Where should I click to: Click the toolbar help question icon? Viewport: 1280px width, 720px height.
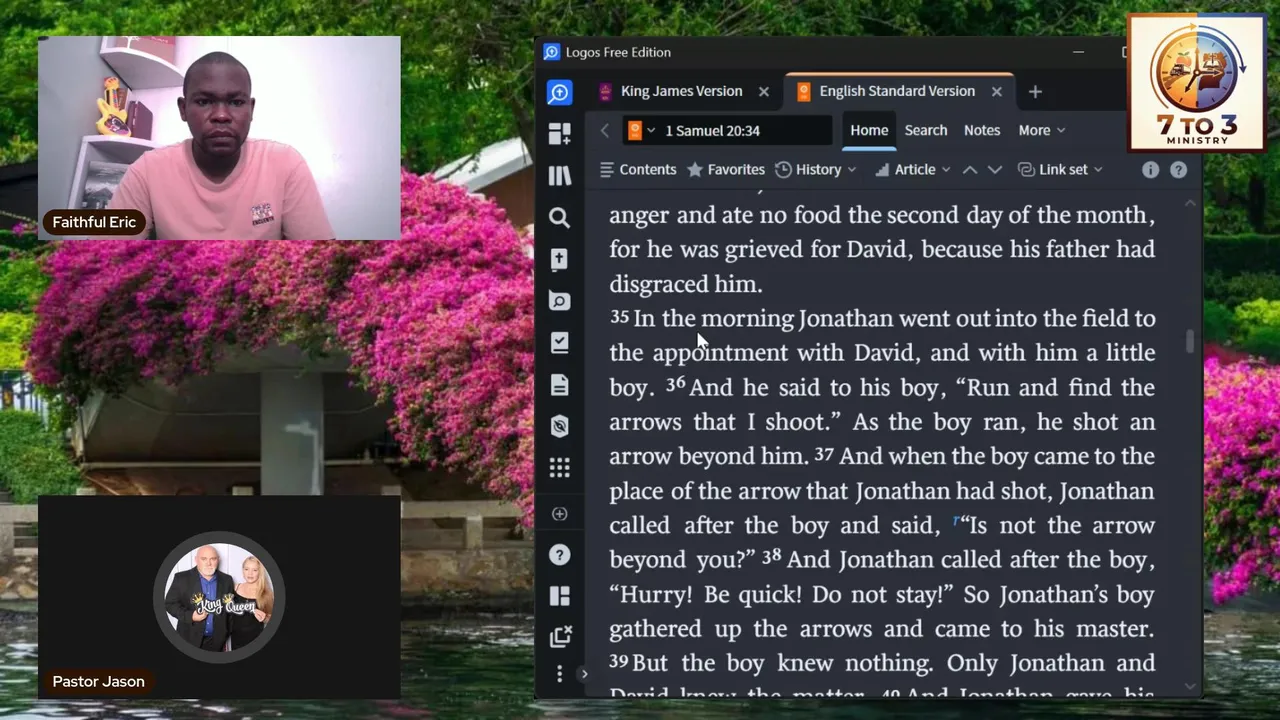[x=1179, y=170]
